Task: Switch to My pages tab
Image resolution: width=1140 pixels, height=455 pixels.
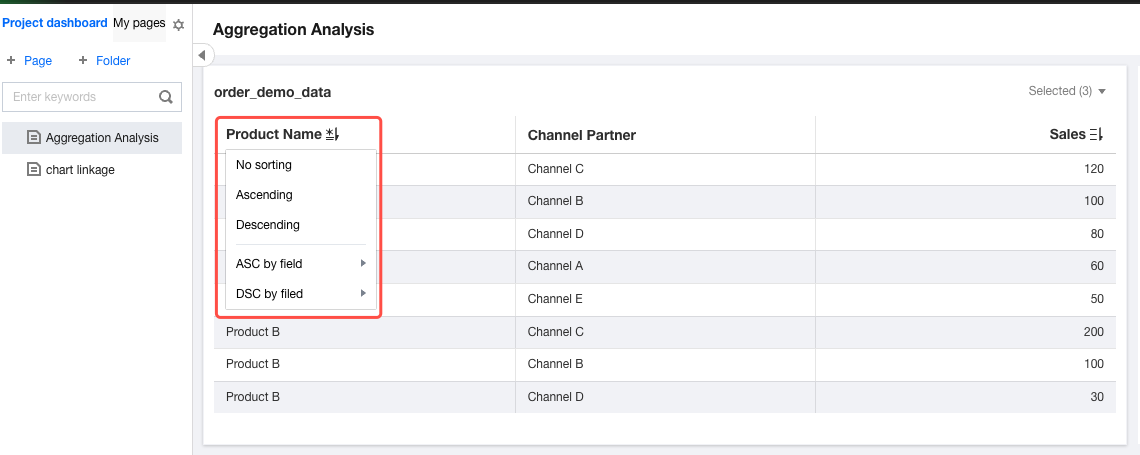Action: click(139, 23)
